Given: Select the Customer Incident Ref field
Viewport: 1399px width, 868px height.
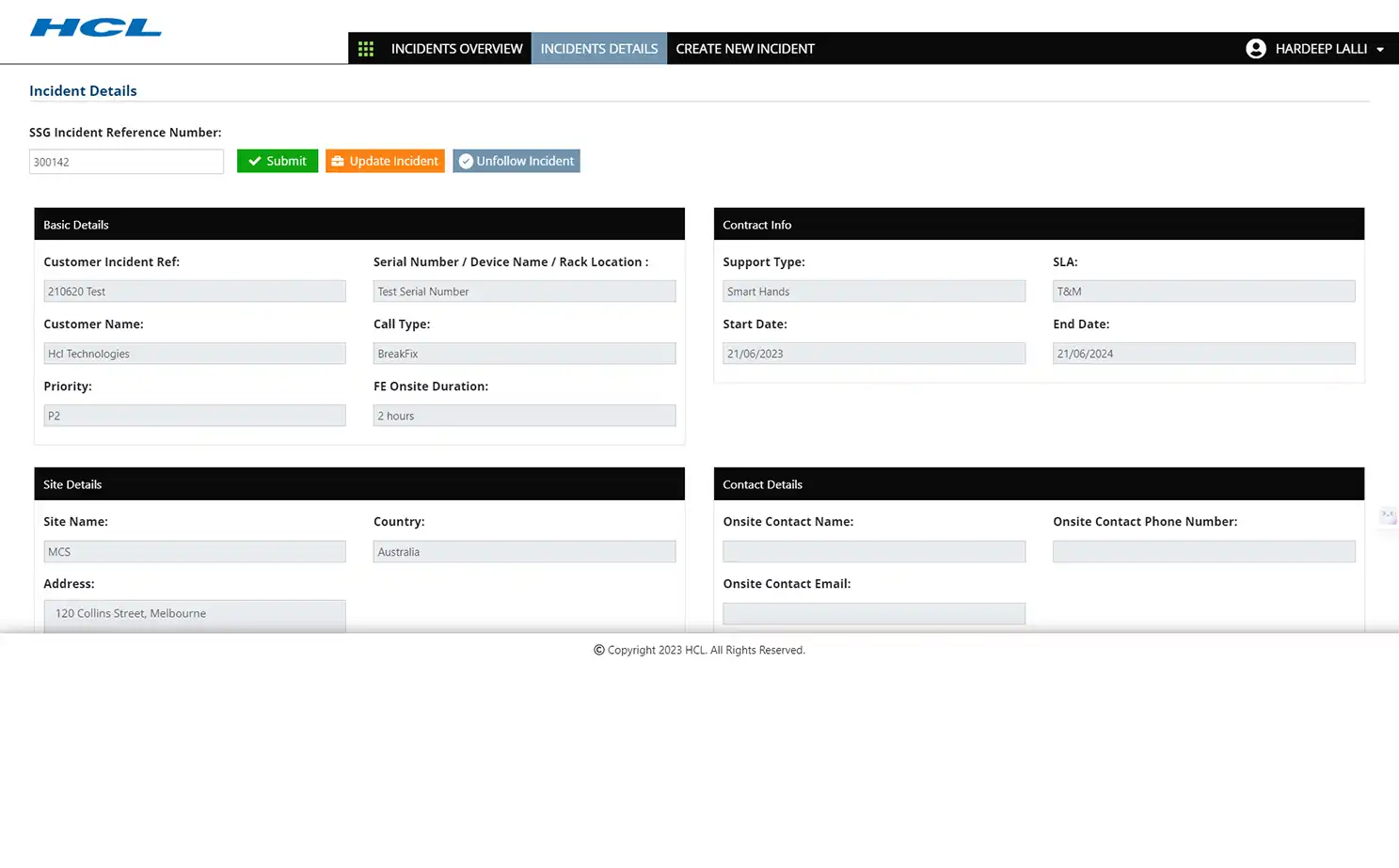Looking at the screenshot, I should [194, 291].
